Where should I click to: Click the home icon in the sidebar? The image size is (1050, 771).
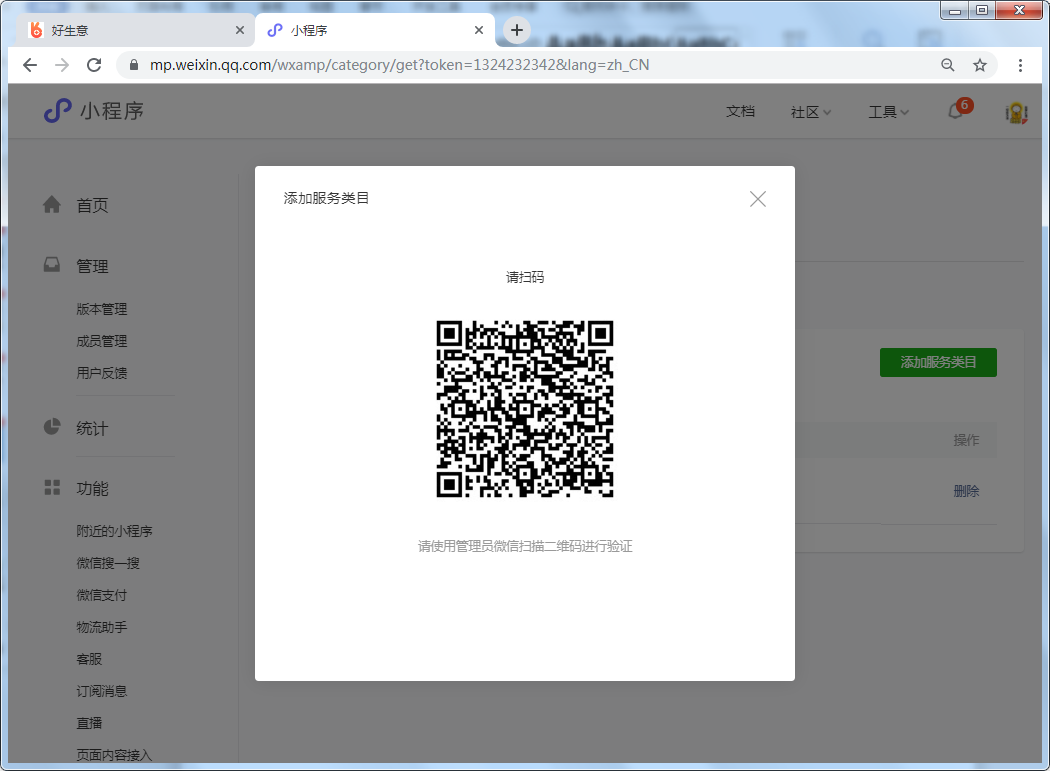tap(52, 204)
